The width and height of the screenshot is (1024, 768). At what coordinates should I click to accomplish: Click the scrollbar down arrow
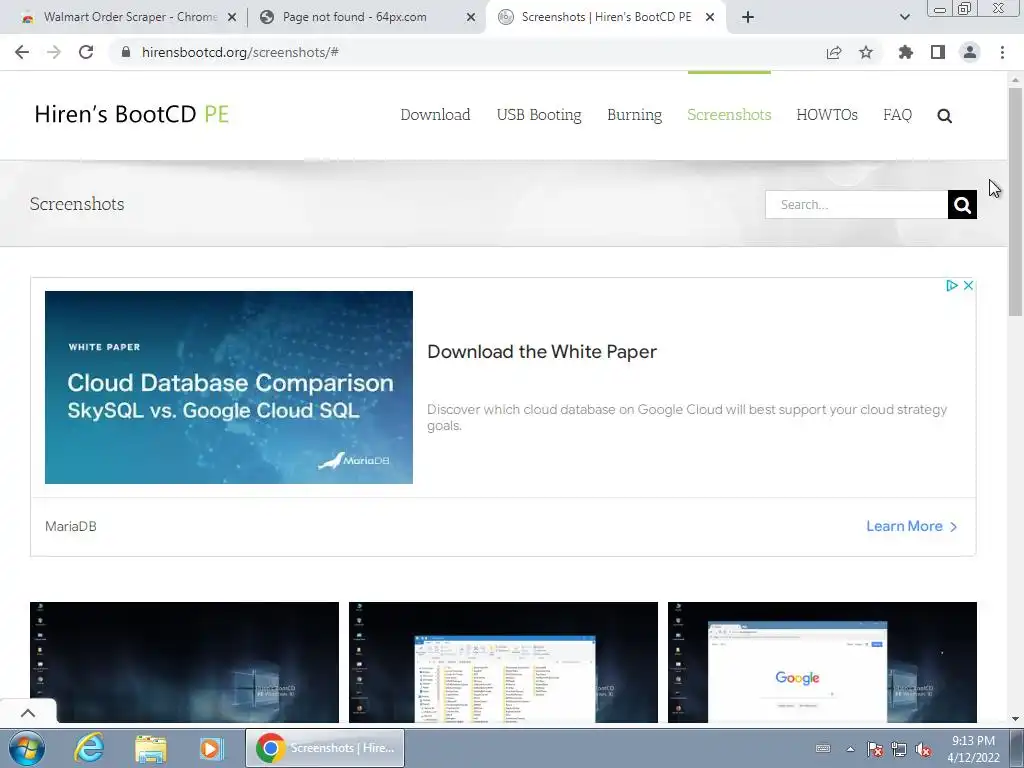coord(1015,719)
